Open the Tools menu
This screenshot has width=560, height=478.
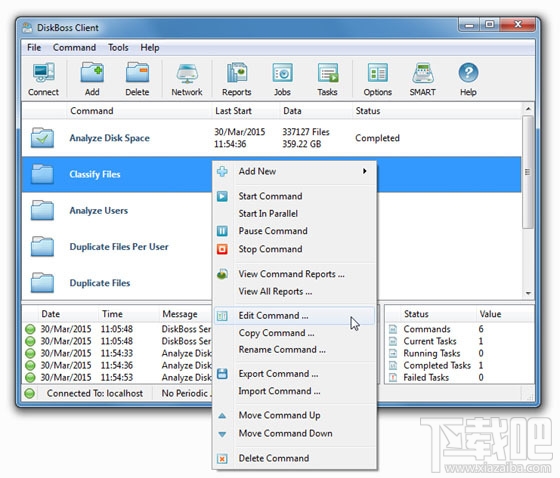click(x=118, y=48)
